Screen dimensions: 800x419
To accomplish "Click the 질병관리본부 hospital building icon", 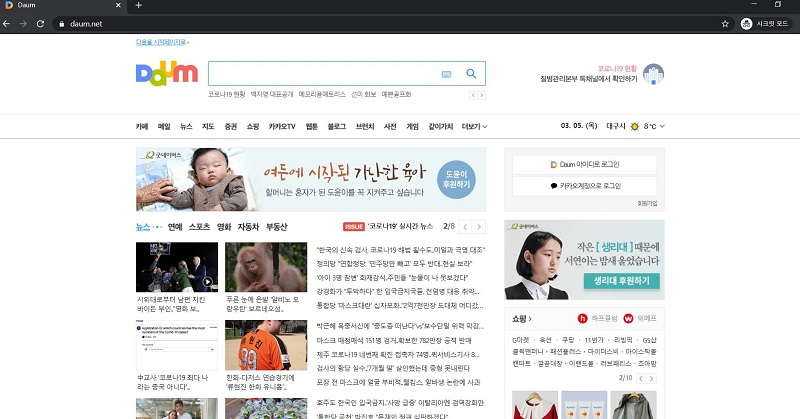I will pos(653,74).
